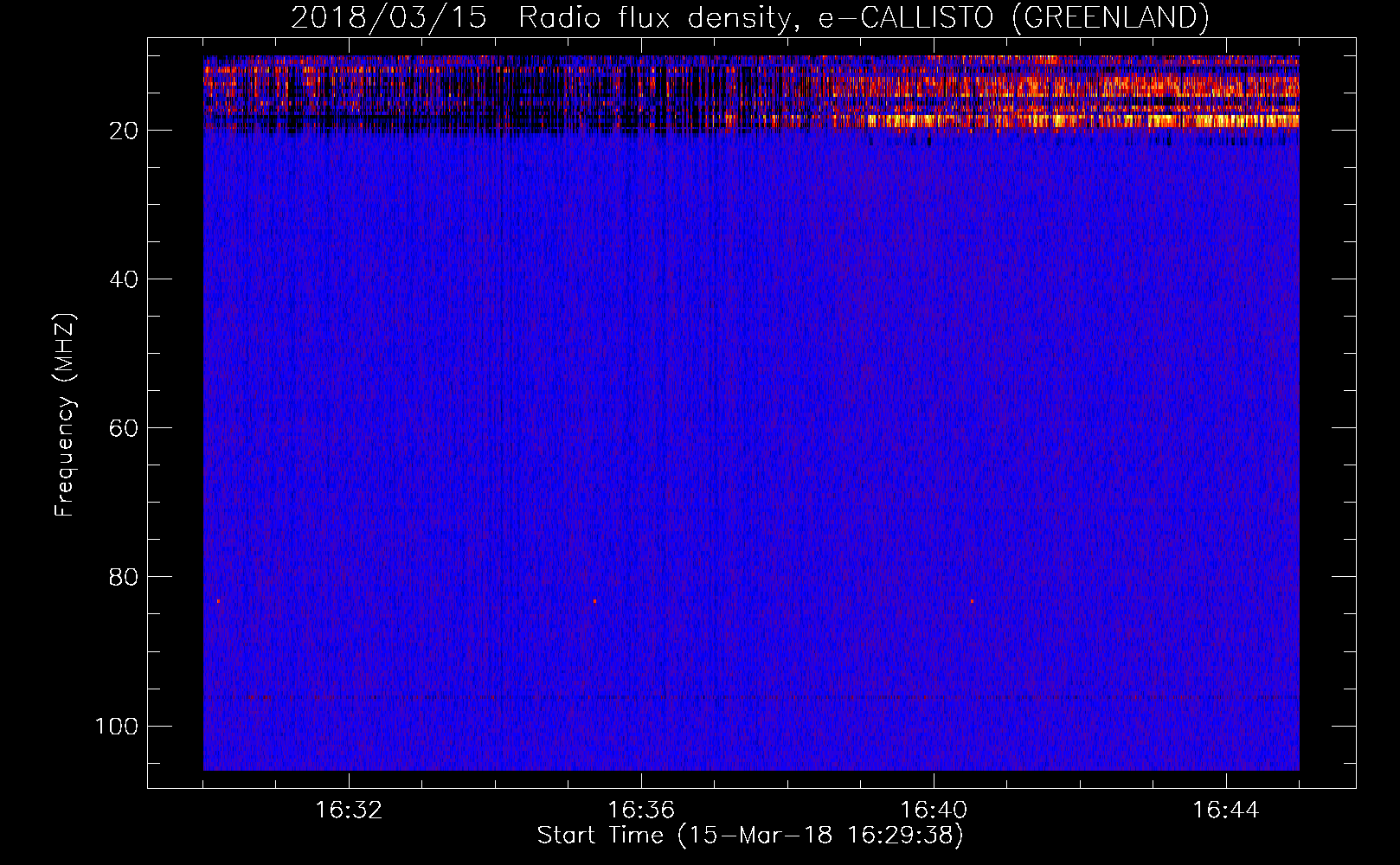The image size is (1400, 865).
Task: Click the 40 MHz frequency tick label
Action: tap(124, 279)
